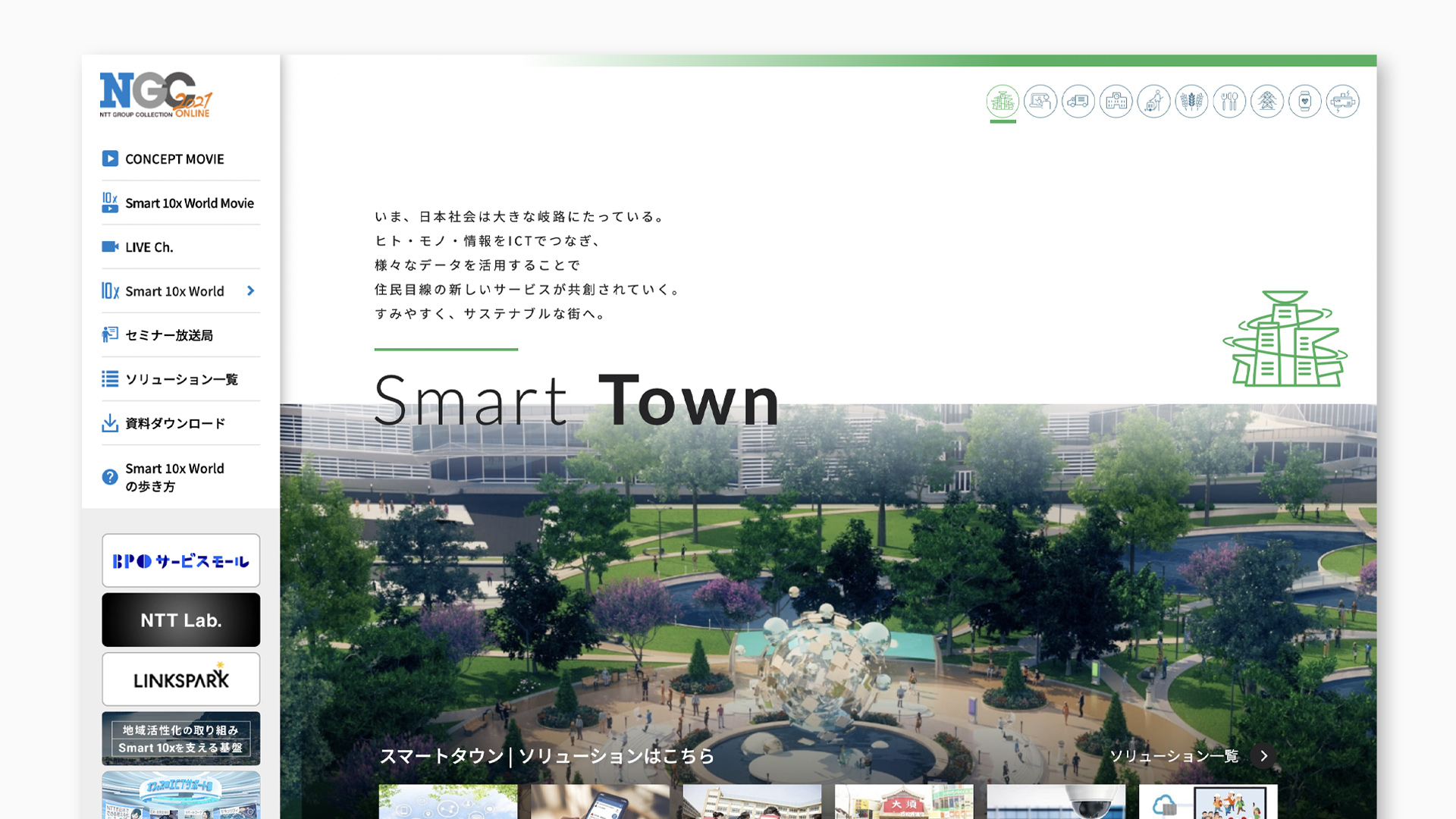This screenshot has height=819, width=1456.
Task: Open the NTT Lab. banner
Action: 181,620
